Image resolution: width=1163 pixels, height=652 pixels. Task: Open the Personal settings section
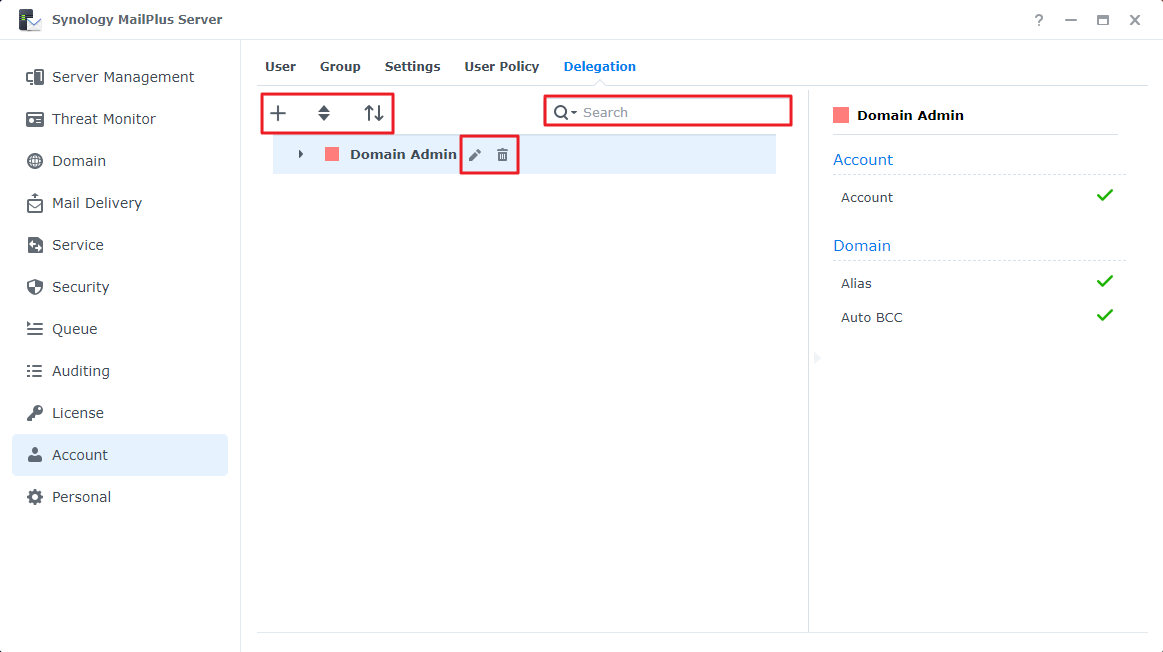click(x=81, y=496)
